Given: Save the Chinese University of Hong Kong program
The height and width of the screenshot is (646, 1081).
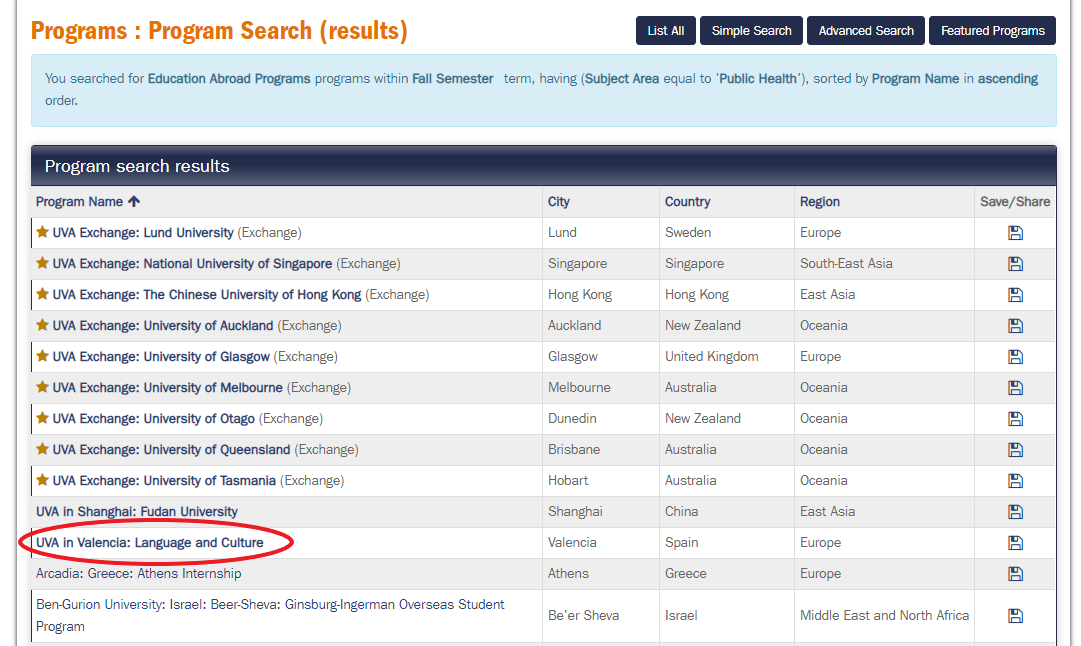Looking at the screenshot, I should coord(1015,295).
